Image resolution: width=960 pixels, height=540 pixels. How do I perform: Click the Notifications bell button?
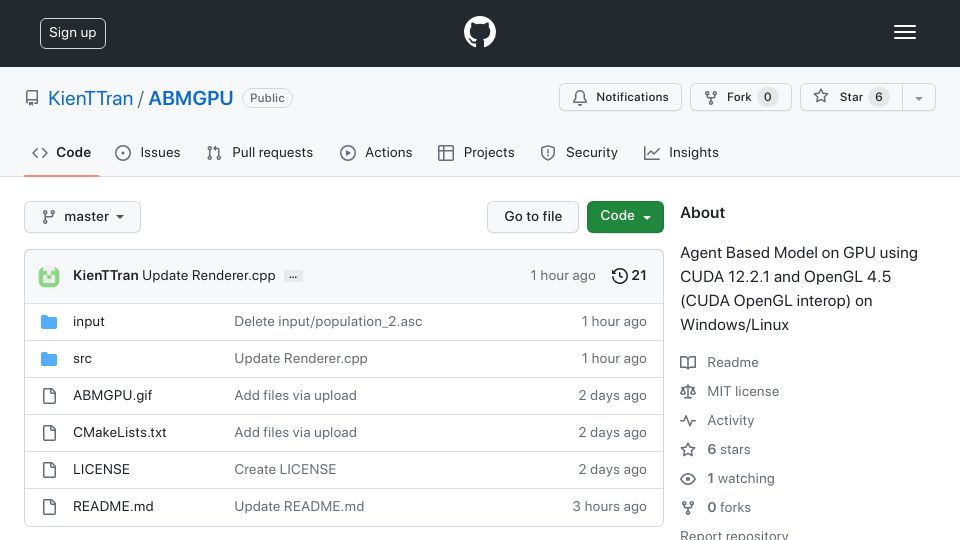click(620, 97)
